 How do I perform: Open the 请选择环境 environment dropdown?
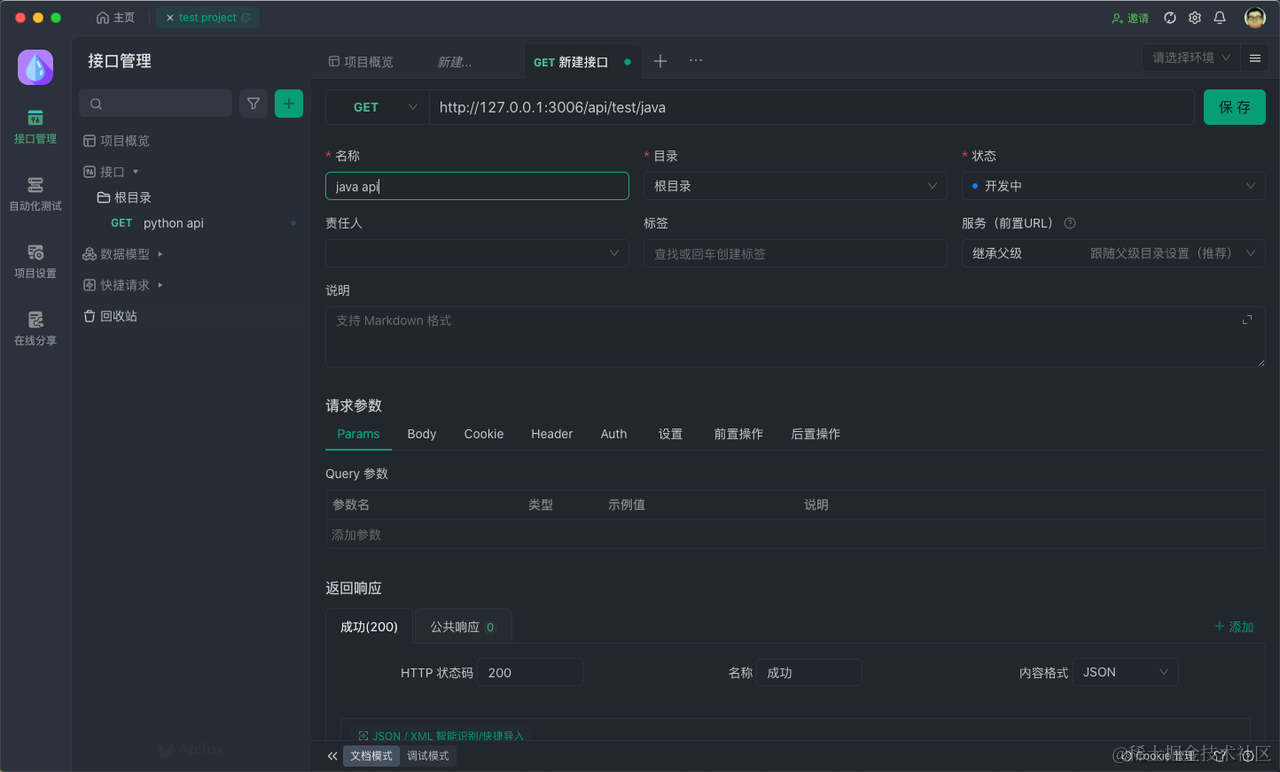pos(1191,58)
